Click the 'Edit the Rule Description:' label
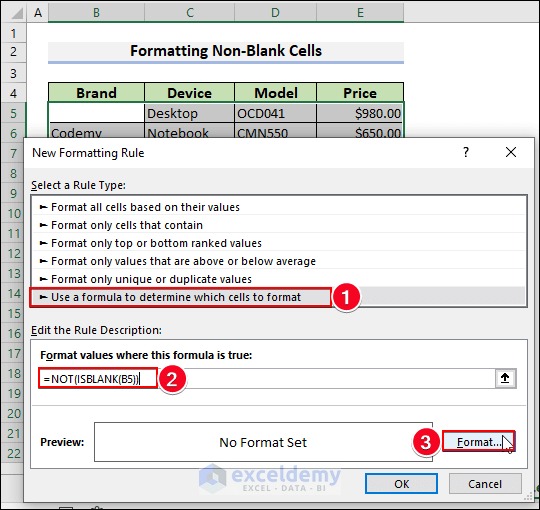 96,330
